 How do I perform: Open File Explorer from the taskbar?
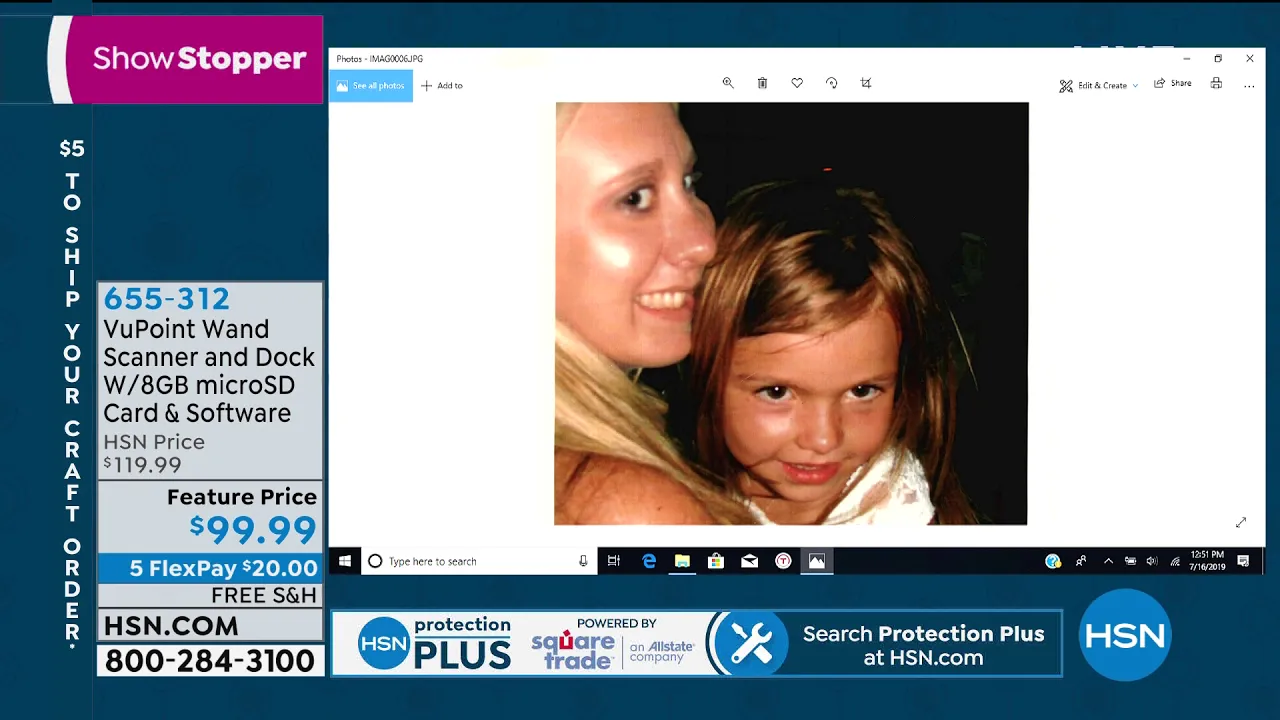point(682,561)
